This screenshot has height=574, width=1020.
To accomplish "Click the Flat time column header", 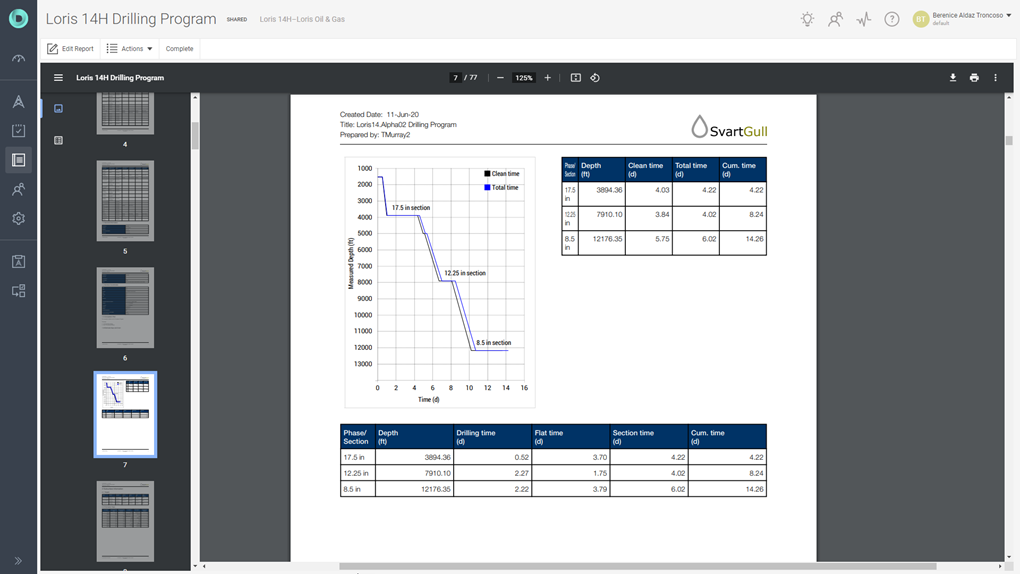I will (570, 437).
